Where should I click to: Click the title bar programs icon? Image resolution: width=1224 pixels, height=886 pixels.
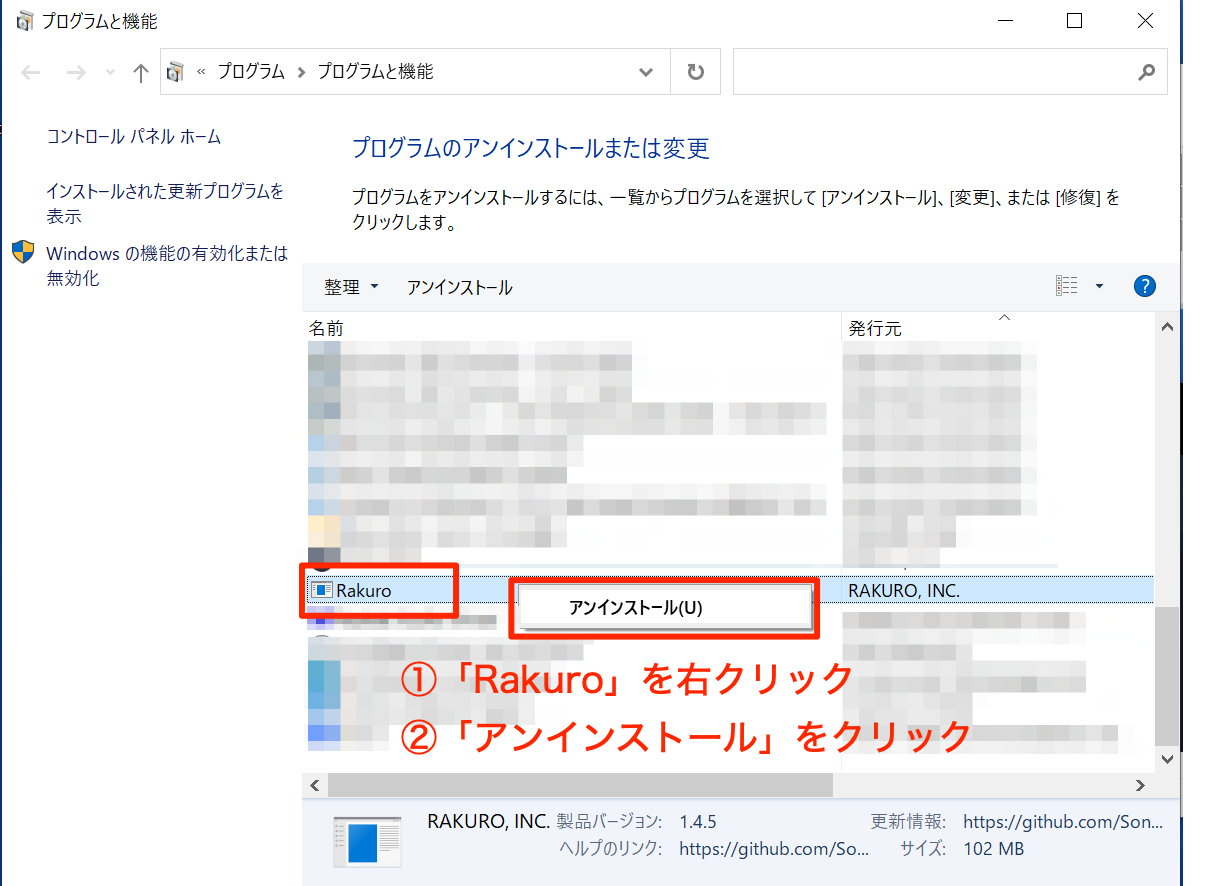pos(24,20)
